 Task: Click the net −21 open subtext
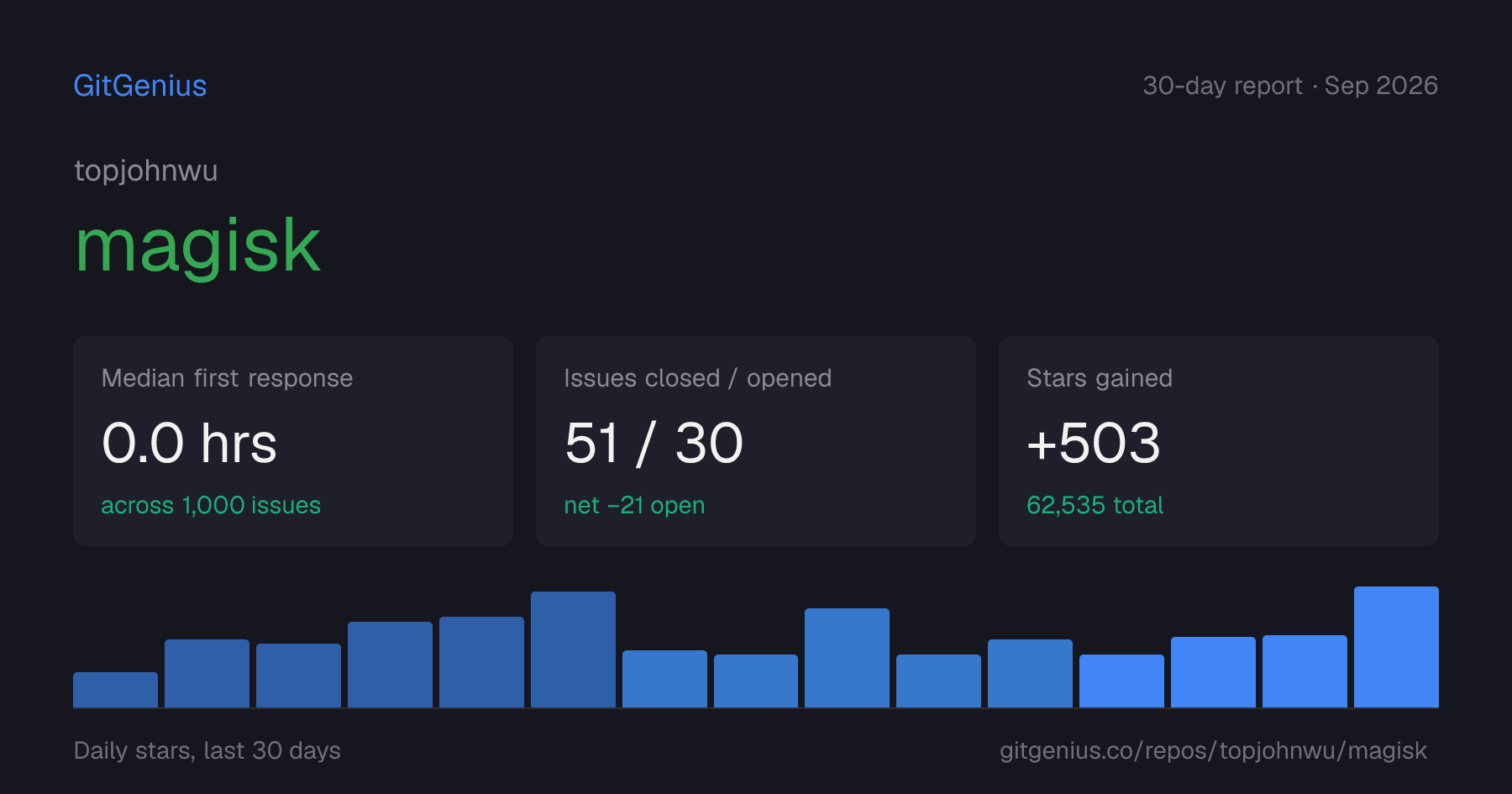click(x=634, y=505)
